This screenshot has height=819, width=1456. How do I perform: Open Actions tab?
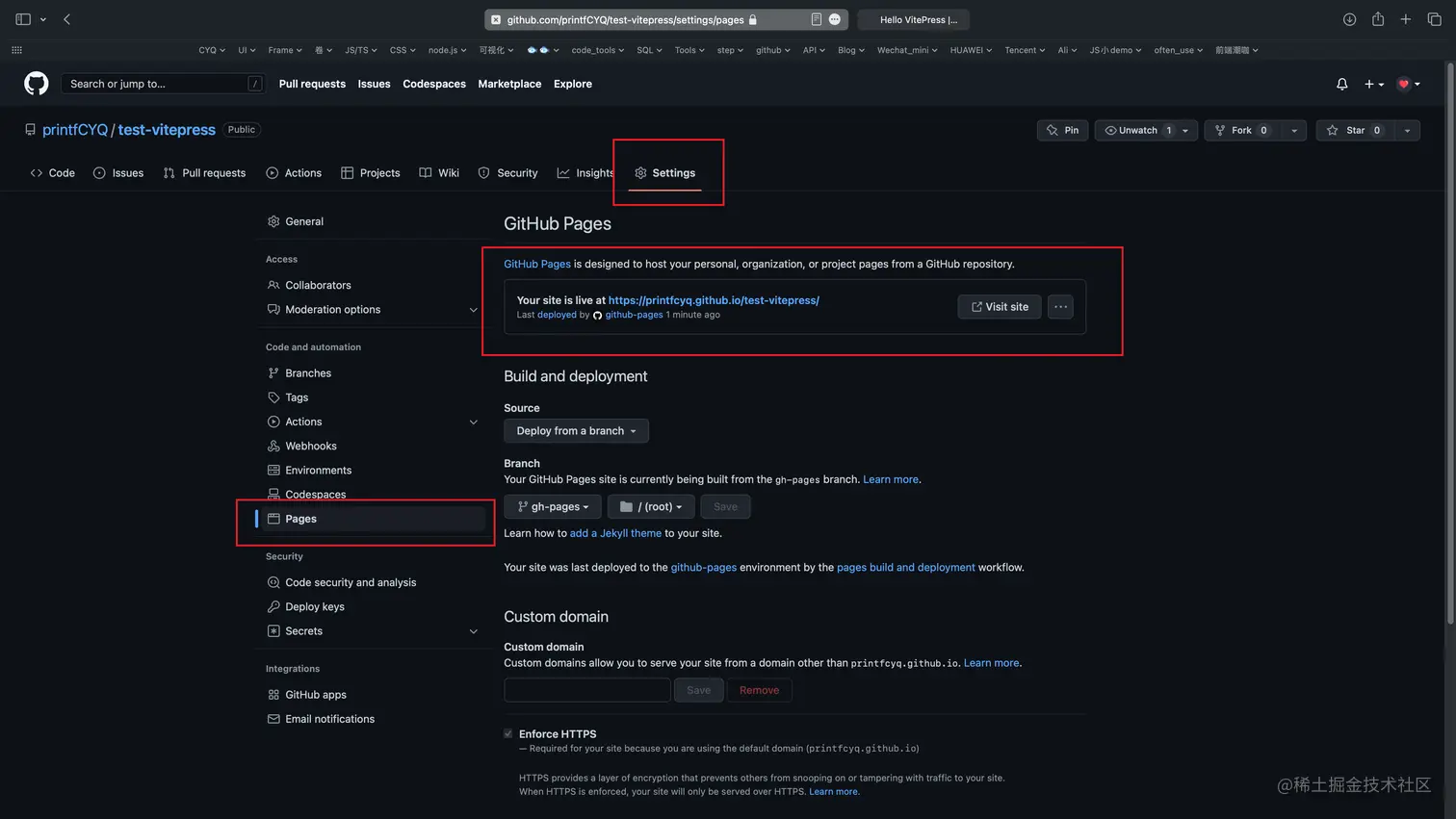[x=294, y=173]
